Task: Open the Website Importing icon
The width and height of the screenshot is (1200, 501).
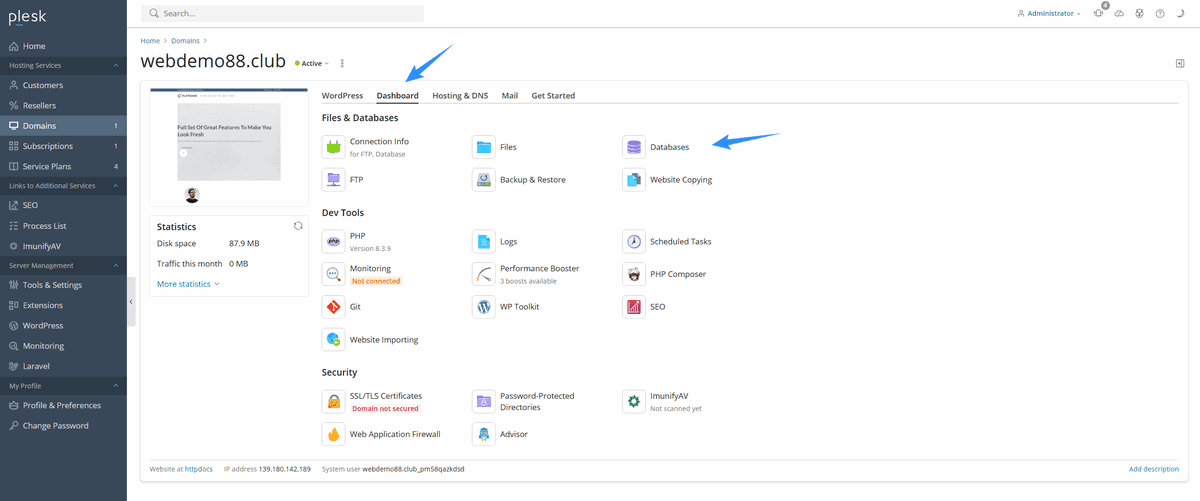Action: (x=333, y=340)
